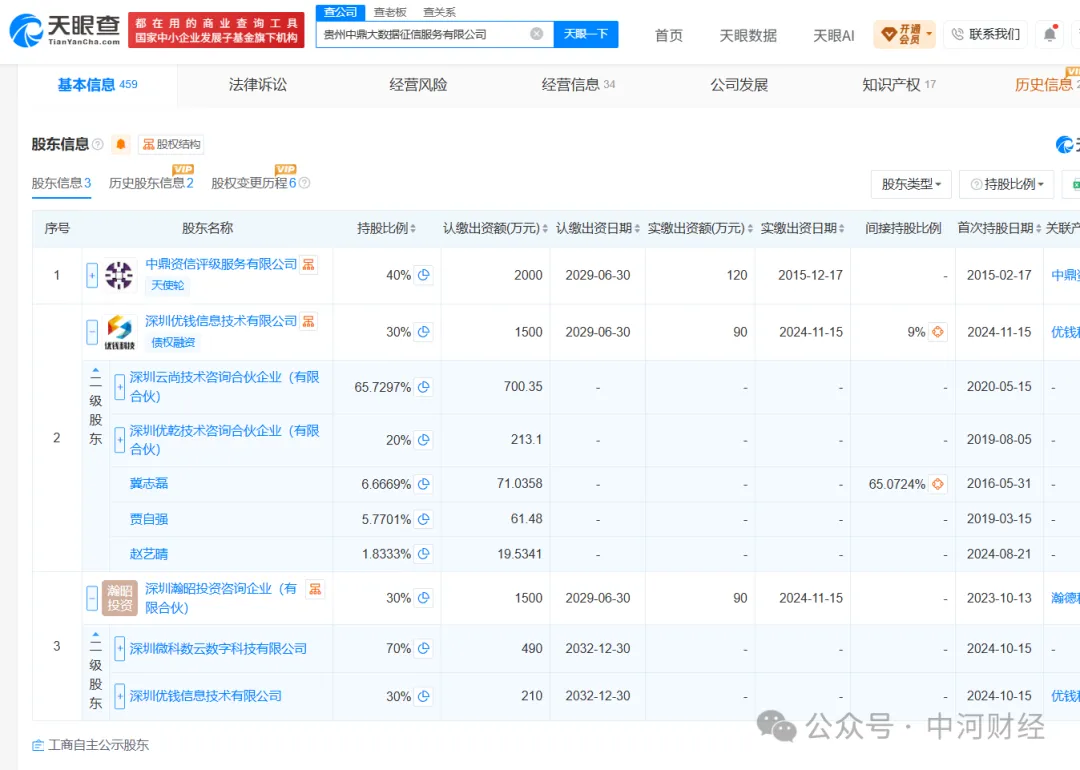
Task: Click the 瀚昭投资 logo thumbnail
Action: point(119,598)
